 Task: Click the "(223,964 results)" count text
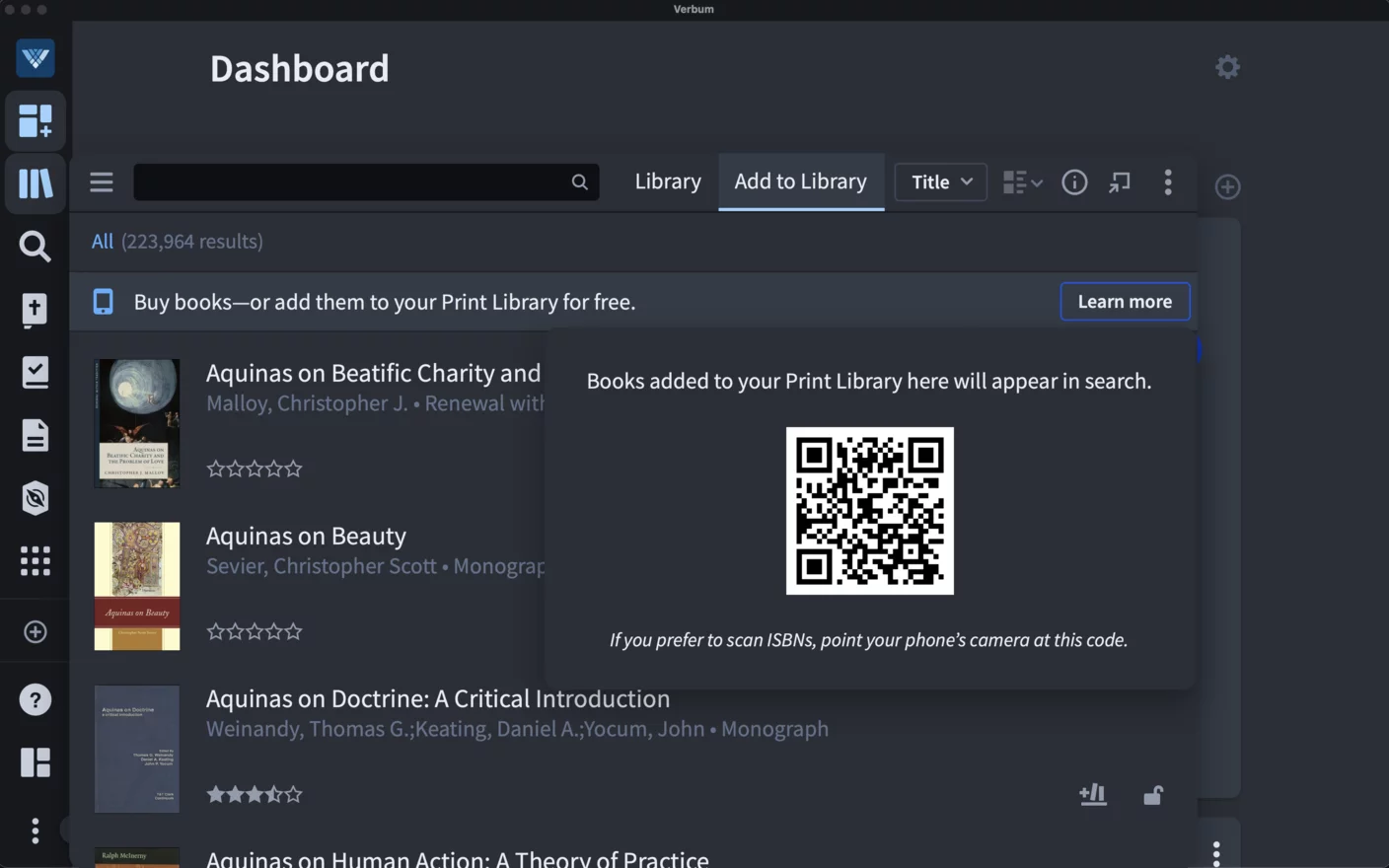(x=192, y=242)
